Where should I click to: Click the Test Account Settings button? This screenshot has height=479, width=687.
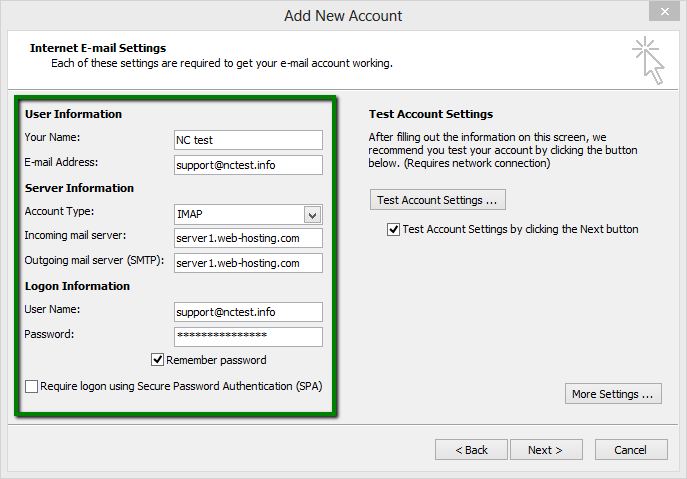pyautogui.click(x=438, y=200)
